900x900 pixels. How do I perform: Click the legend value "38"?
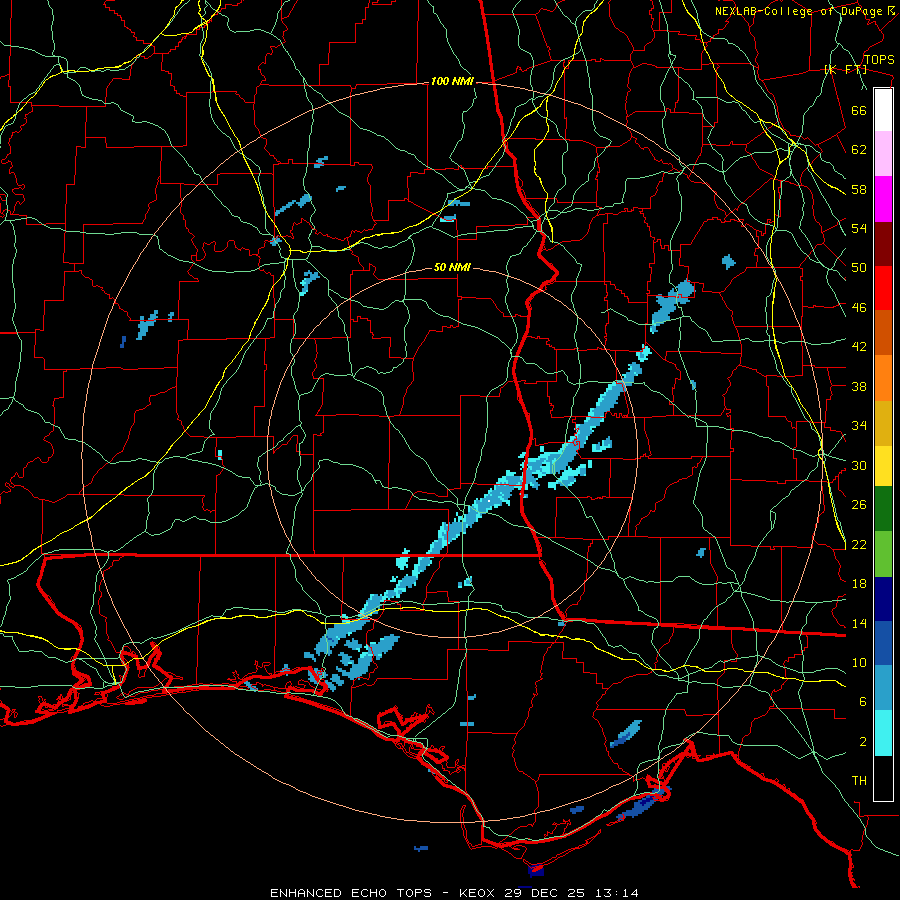859,386
